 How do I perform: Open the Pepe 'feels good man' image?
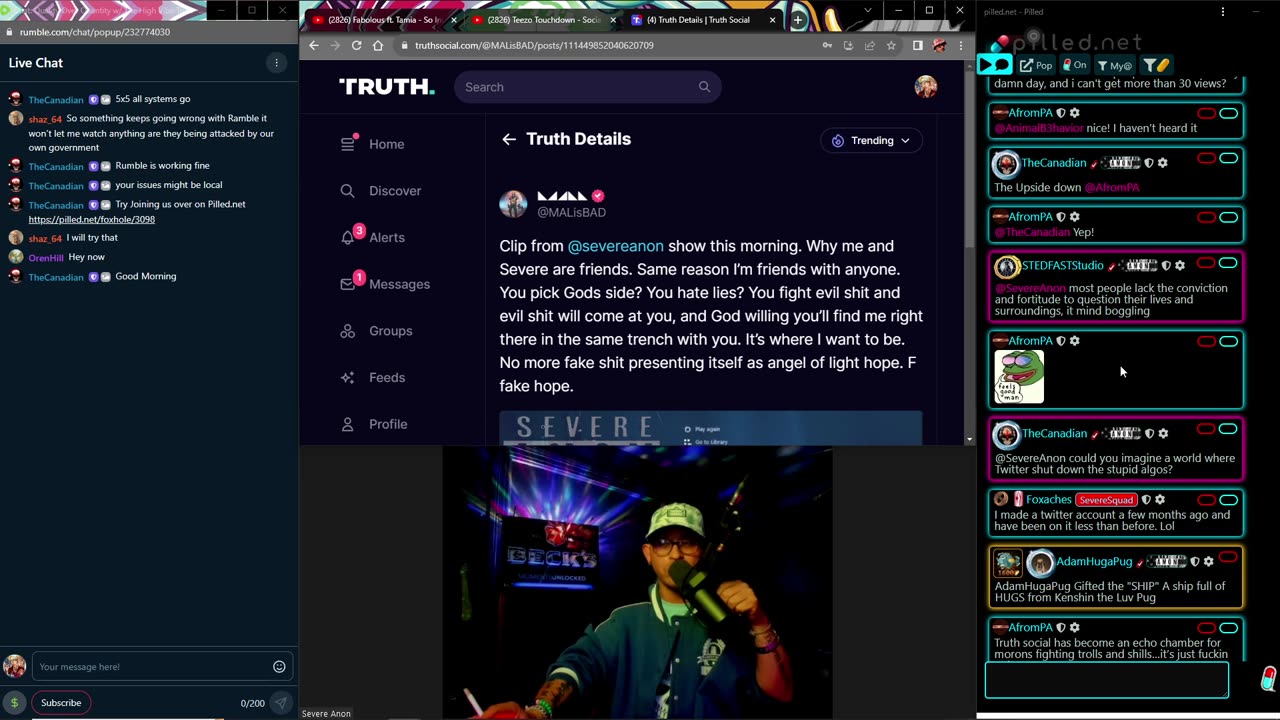[1019, 377]
